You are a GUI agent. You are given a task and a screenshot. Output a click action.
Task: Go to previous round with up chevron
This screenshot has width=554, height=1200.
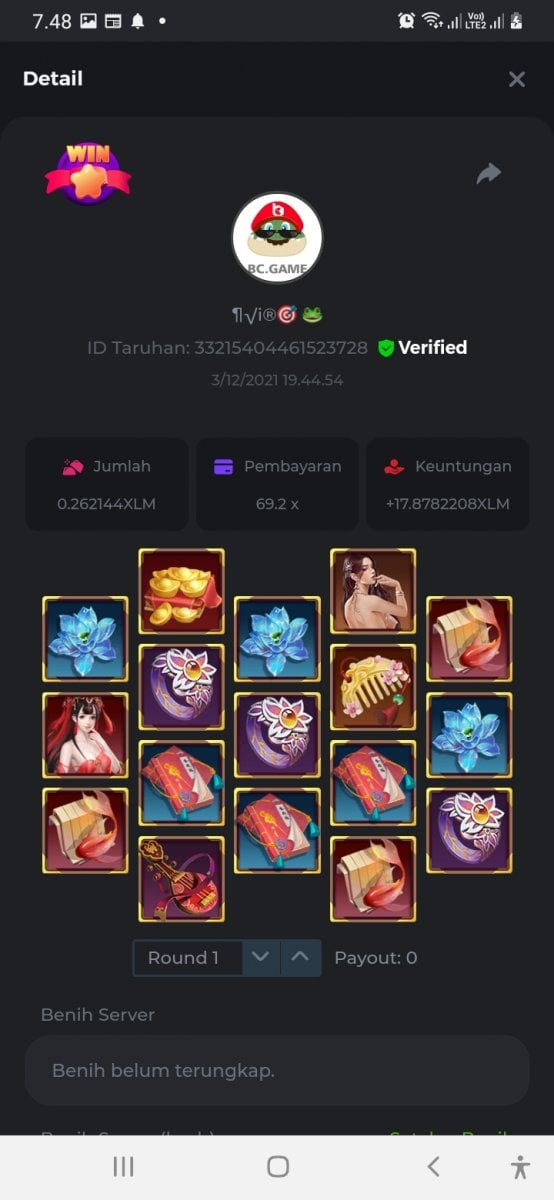point(301,958)
